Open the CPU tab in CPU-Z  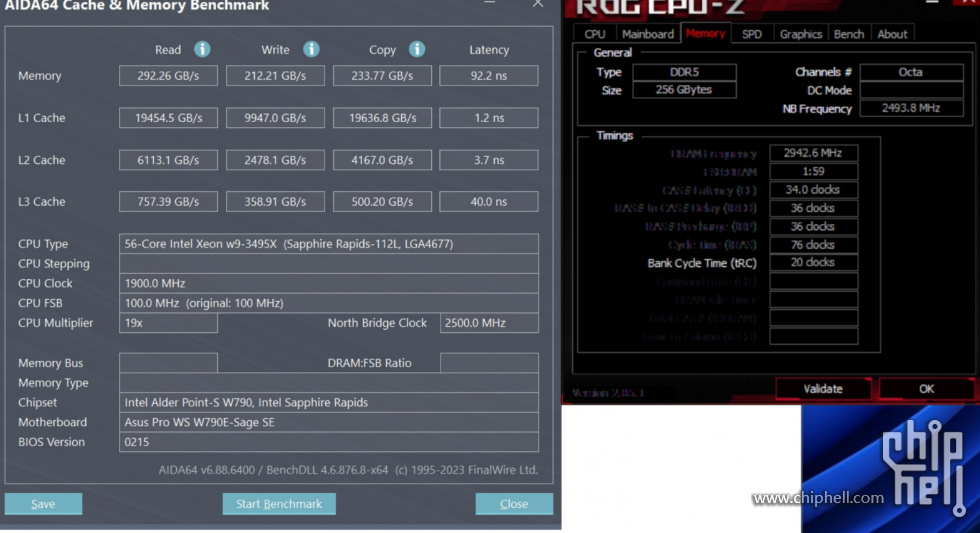pyautogui.click(x=594, y=34)
